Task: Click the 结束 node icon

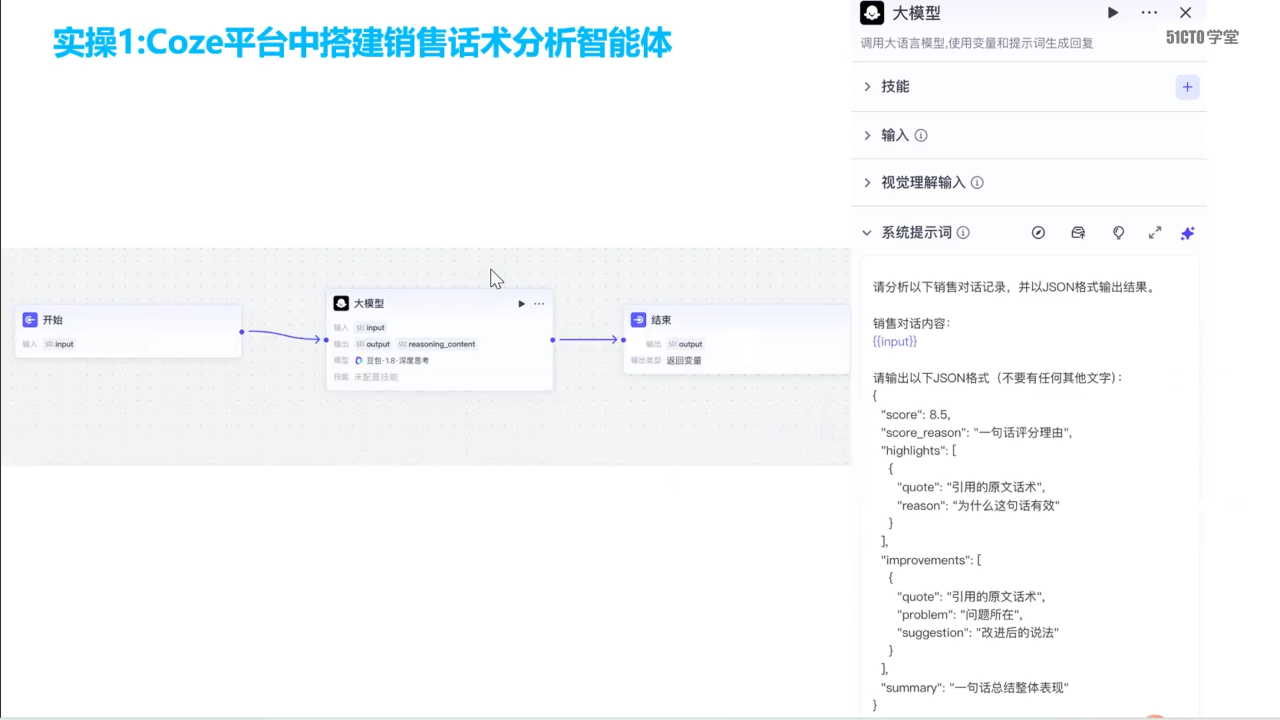Action: (x=639, y=320)
